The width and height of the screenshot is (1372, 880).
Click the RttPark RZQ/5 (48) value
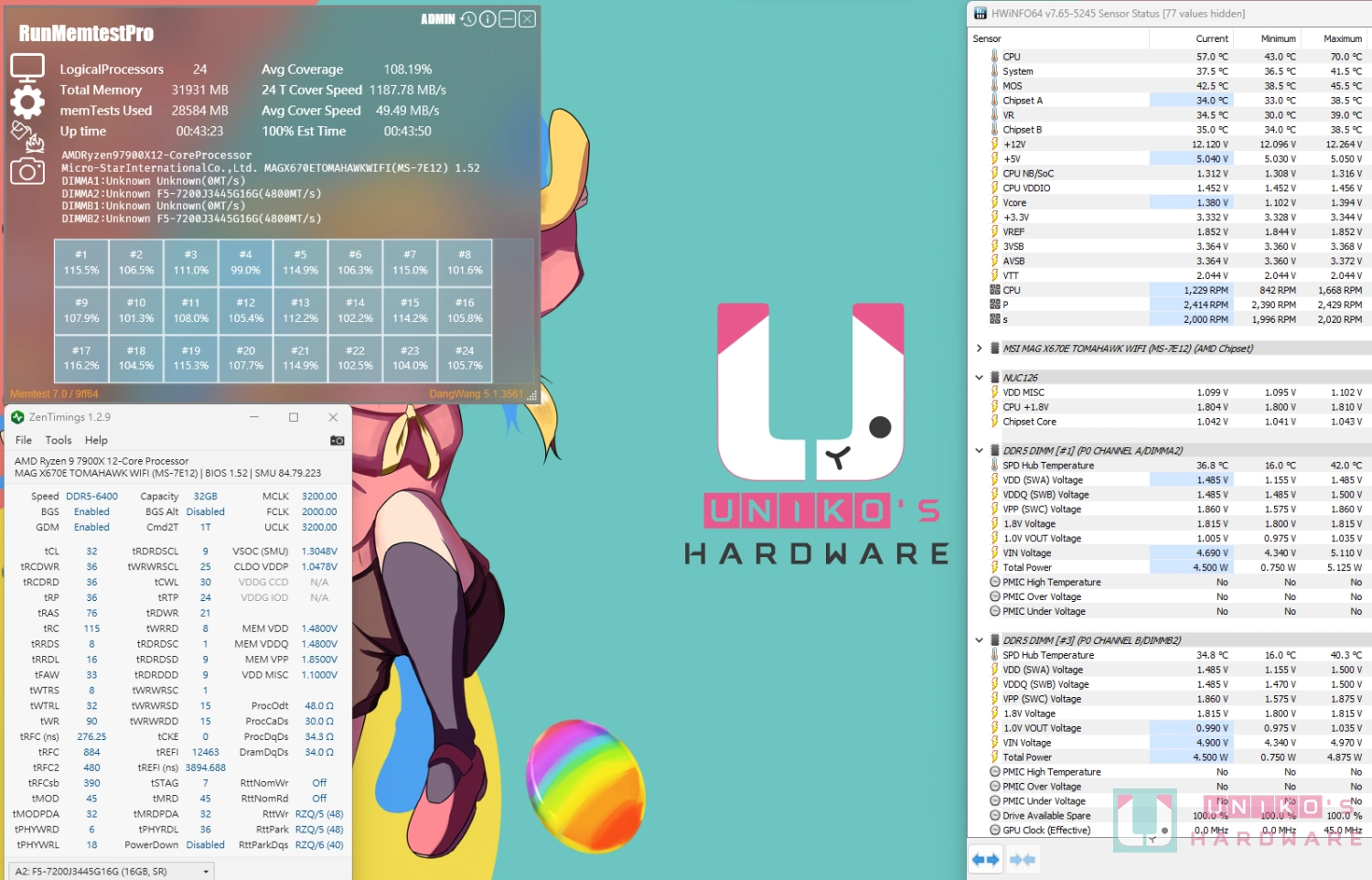coord(319,830)
